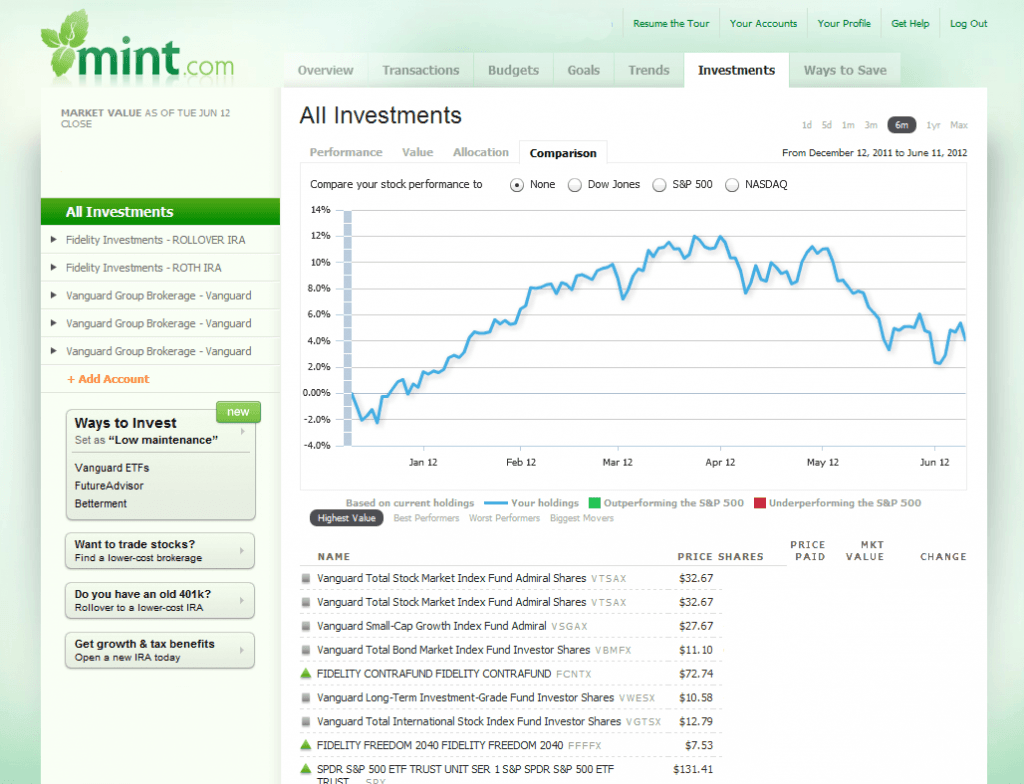Image resolution: width=1024 pixels, height=784 pixels.
Task: Open the Ways to Save tab
Action: pyautogui.click(x=845, y=71)
